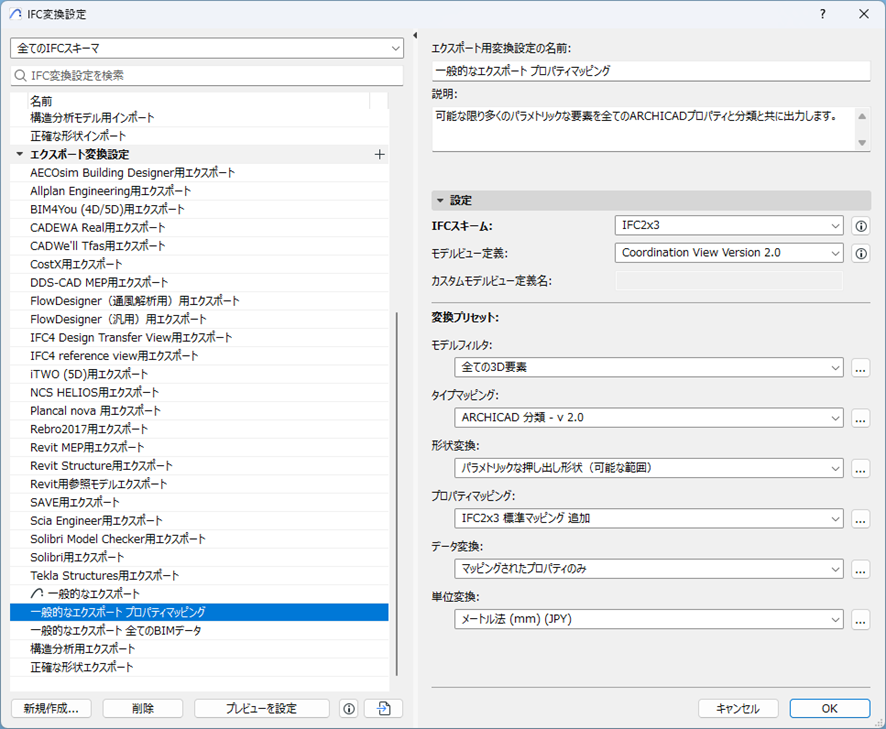The image size is (886, 729).
Task: Open データ変換 options with ellipsis button
Action: pyautogui.click(x=861, y=569)
